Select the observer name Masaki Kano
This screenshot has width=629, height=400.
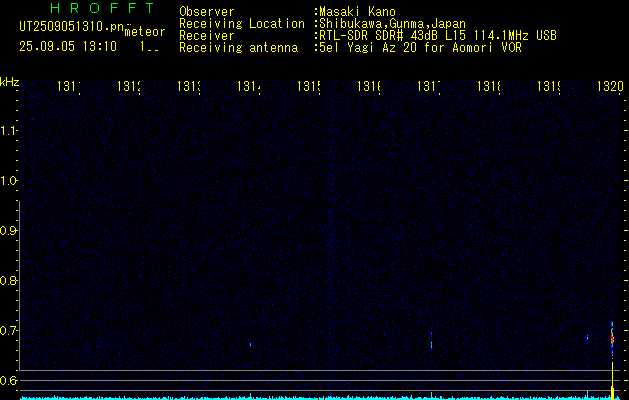click(x=357, y=12)
